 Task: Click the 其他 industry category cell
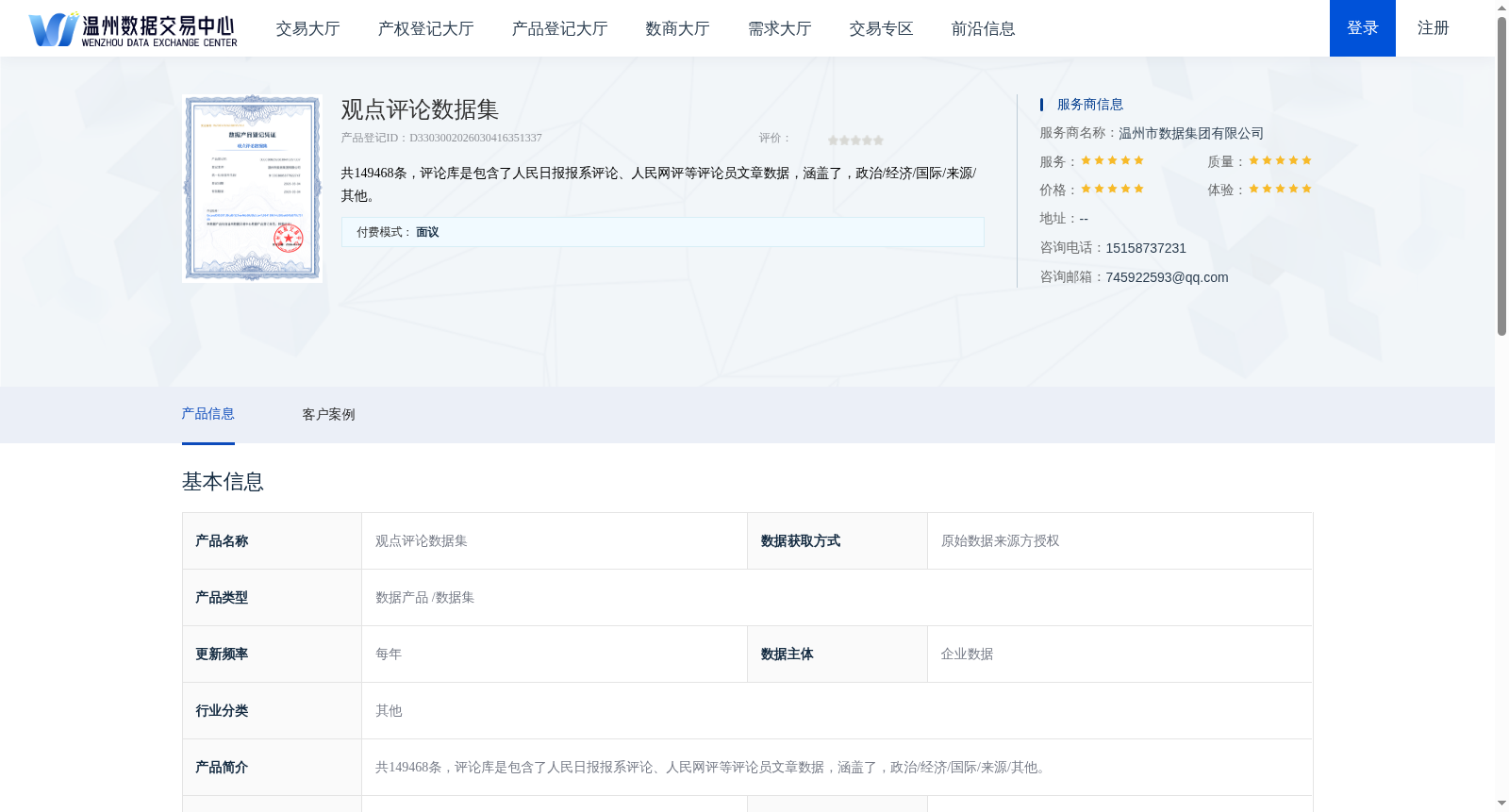click(837, 711)
